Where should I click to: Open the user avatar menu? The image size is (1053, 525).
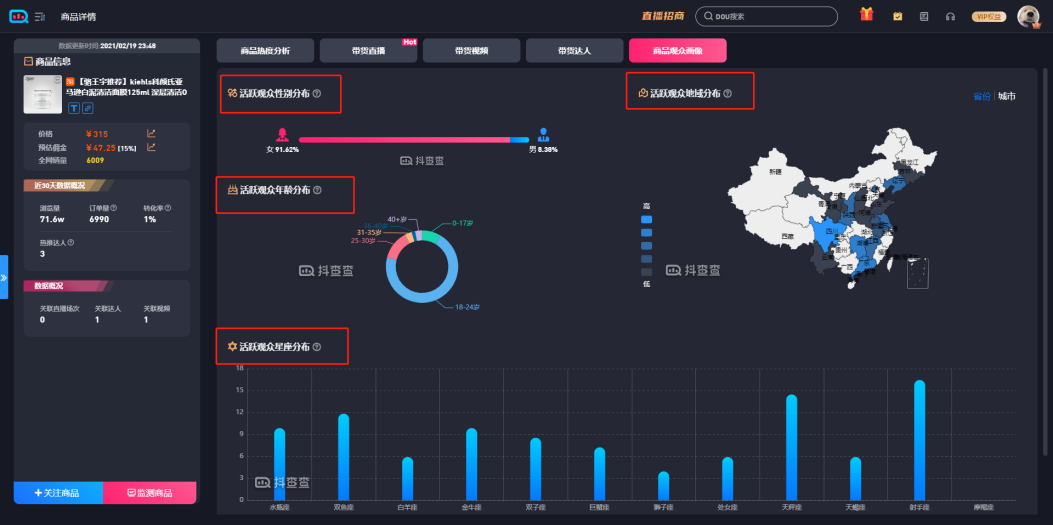(1028, 16)
